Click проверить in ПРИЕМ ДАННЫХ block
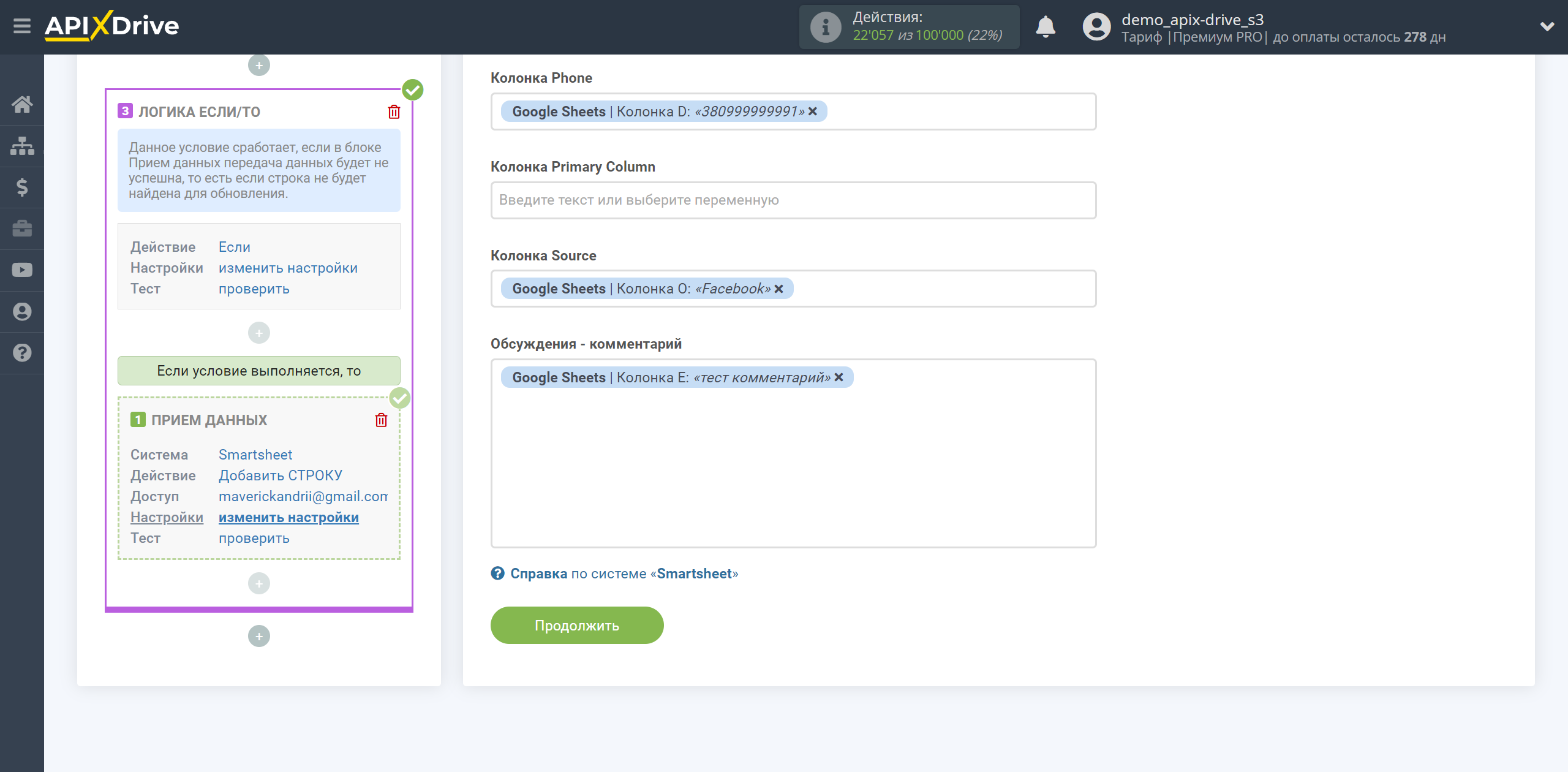 (254, 538)
